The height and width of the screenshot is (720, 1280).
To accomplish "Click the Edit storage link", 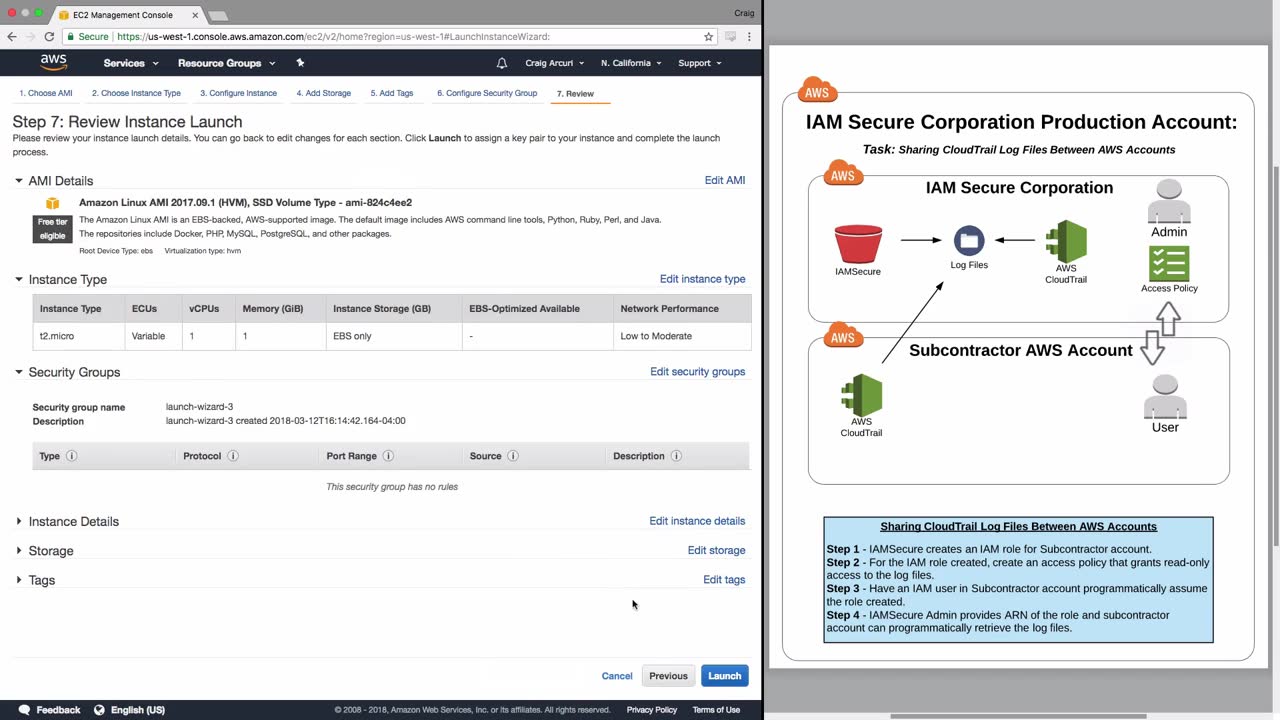I will click(x=716, y=550).
